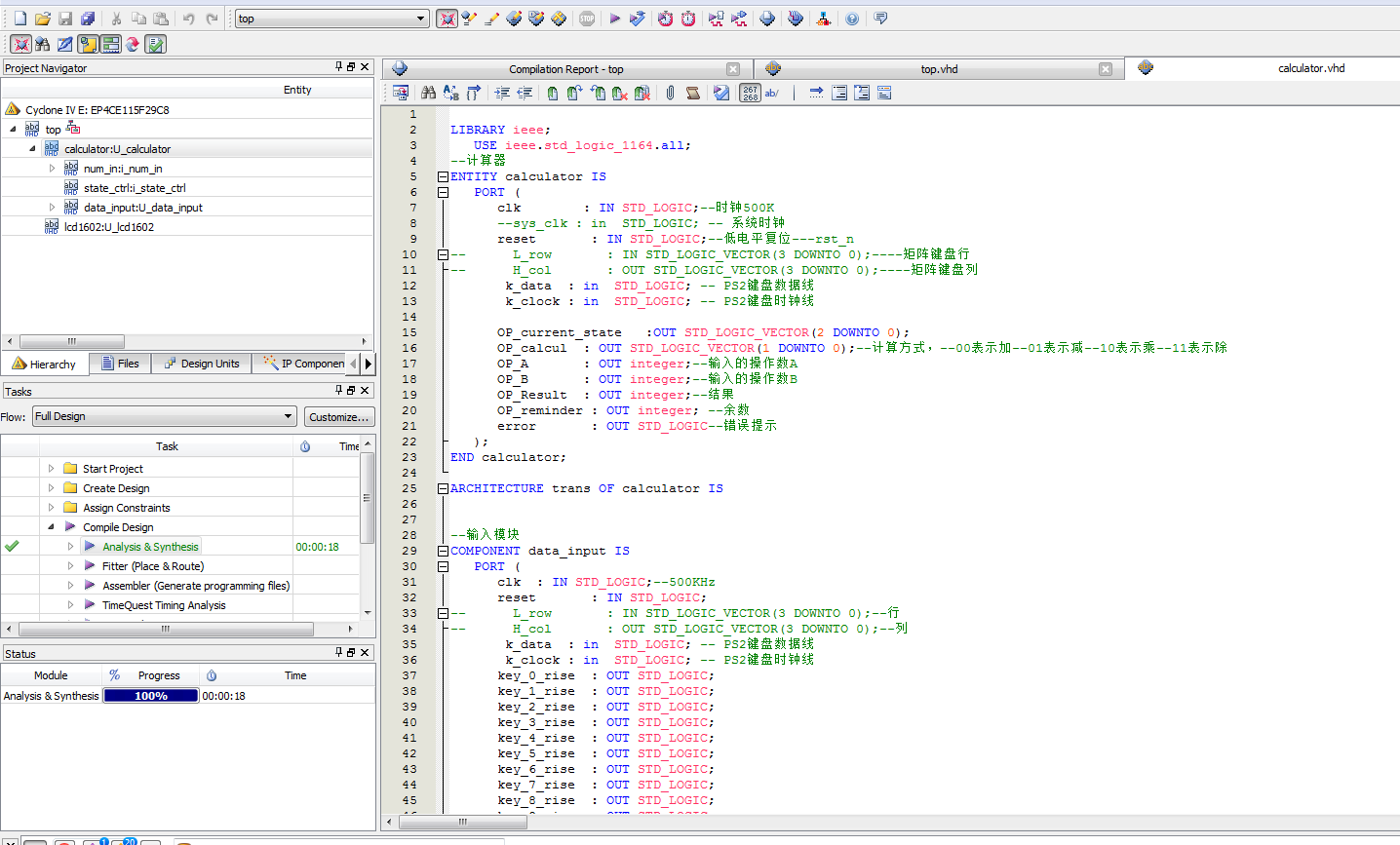Switch to the Files tab in Project Navigator
The image size is (1400, 845).
120,364
